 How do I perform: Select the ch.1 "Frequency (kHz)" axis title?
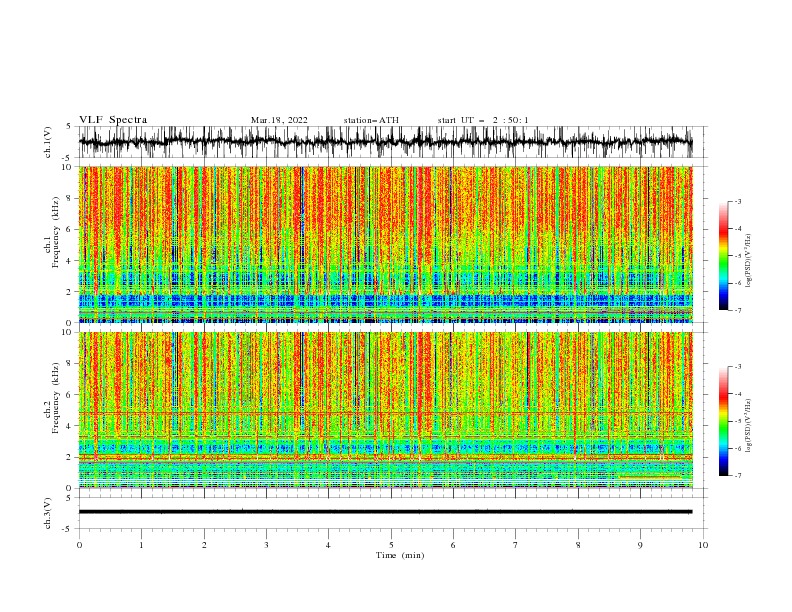click(x=56, y=232)
